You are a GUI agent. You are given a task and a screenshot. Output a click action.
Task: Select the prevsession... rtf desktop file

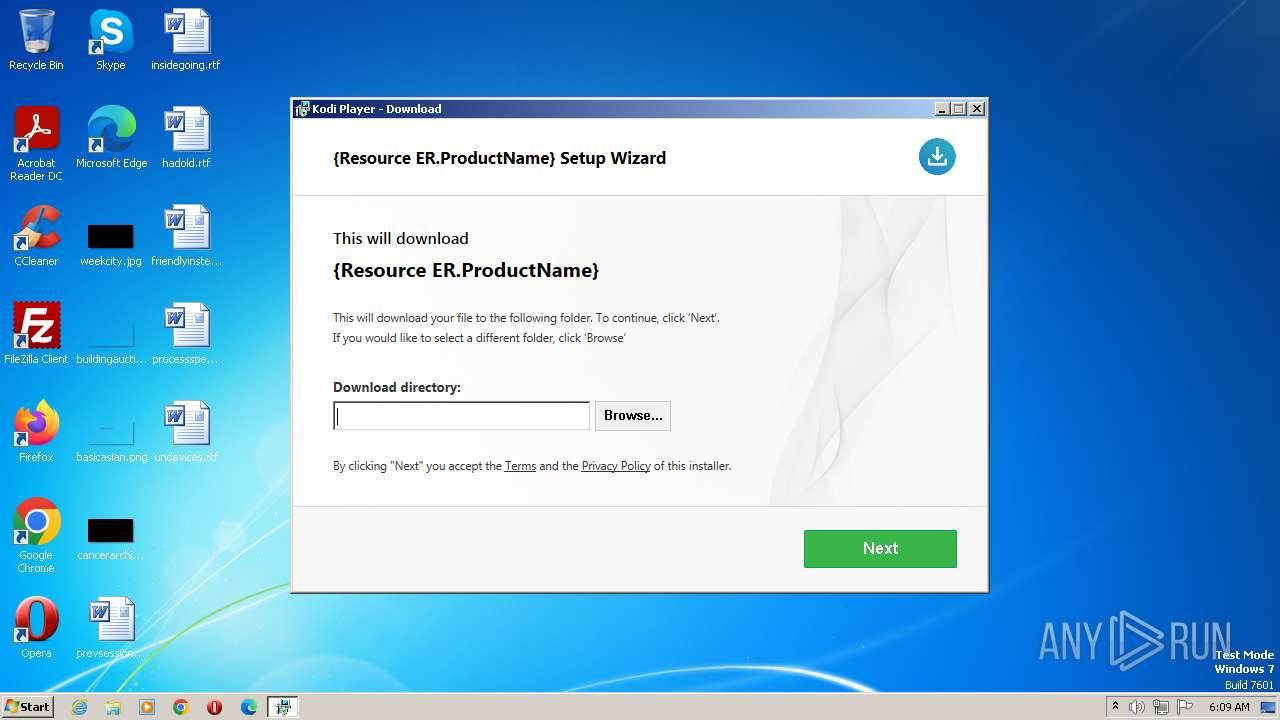pos(110,628)
